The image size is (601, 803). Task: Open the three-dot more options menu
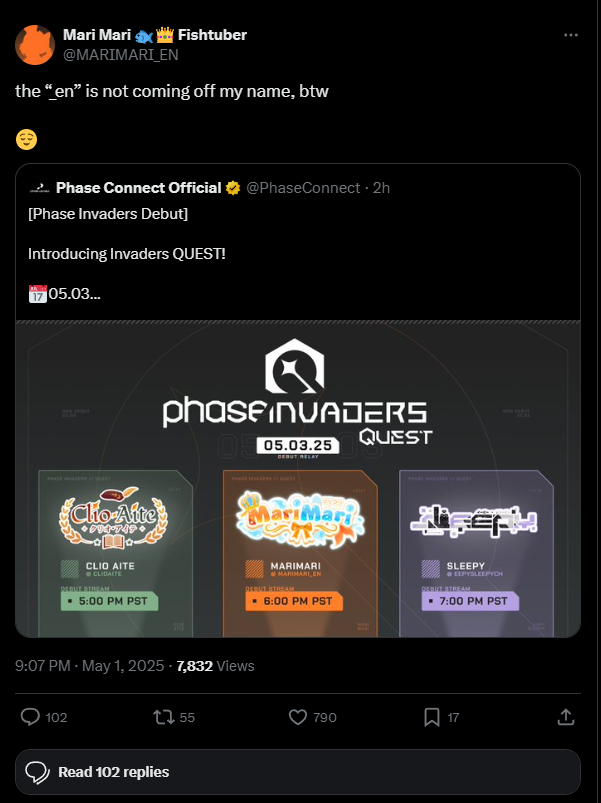[570, 35]
